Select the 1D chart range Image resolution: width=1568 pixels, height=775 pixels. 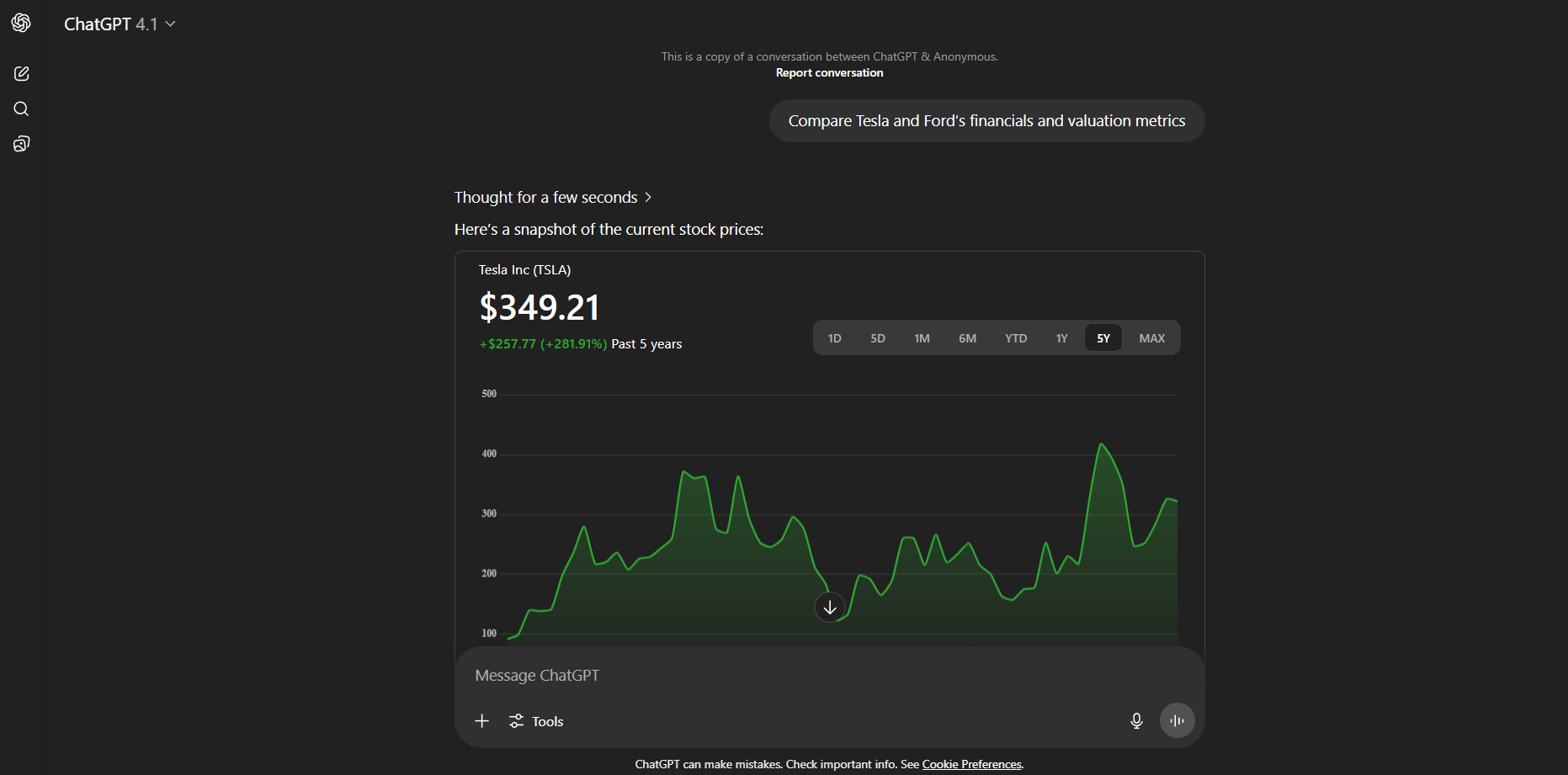click(x=834, y=338)
